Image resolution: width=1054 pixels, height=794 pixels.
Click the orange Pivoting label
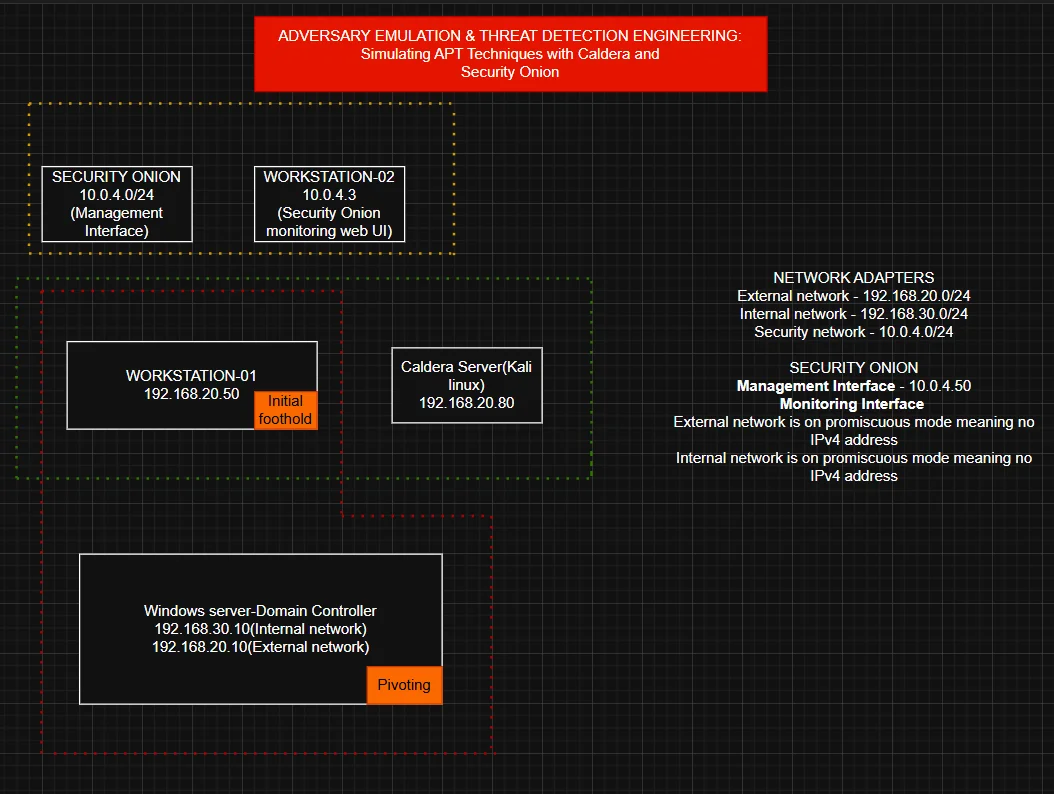pos(404,685)
